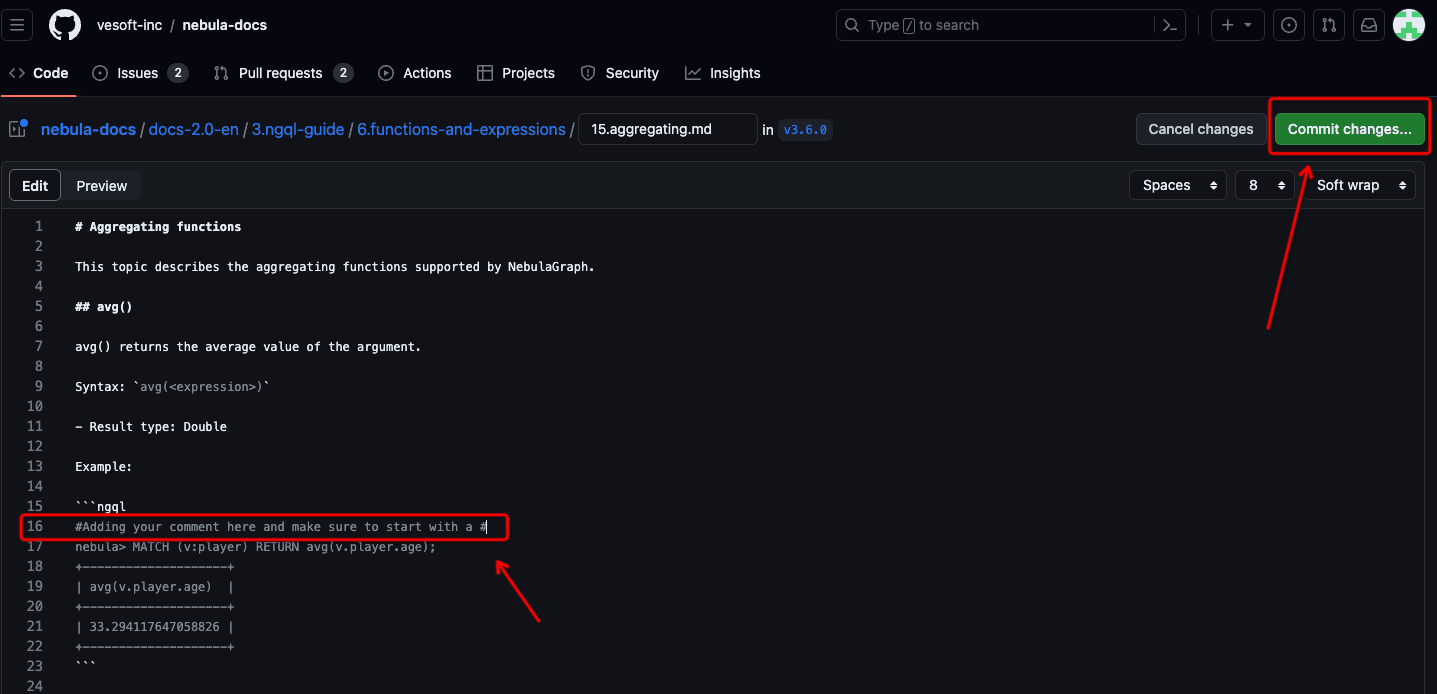The image size is (1437, 694).
Task: Place cursor in '#Adding your comment here' line
Action: click(281, 527)
